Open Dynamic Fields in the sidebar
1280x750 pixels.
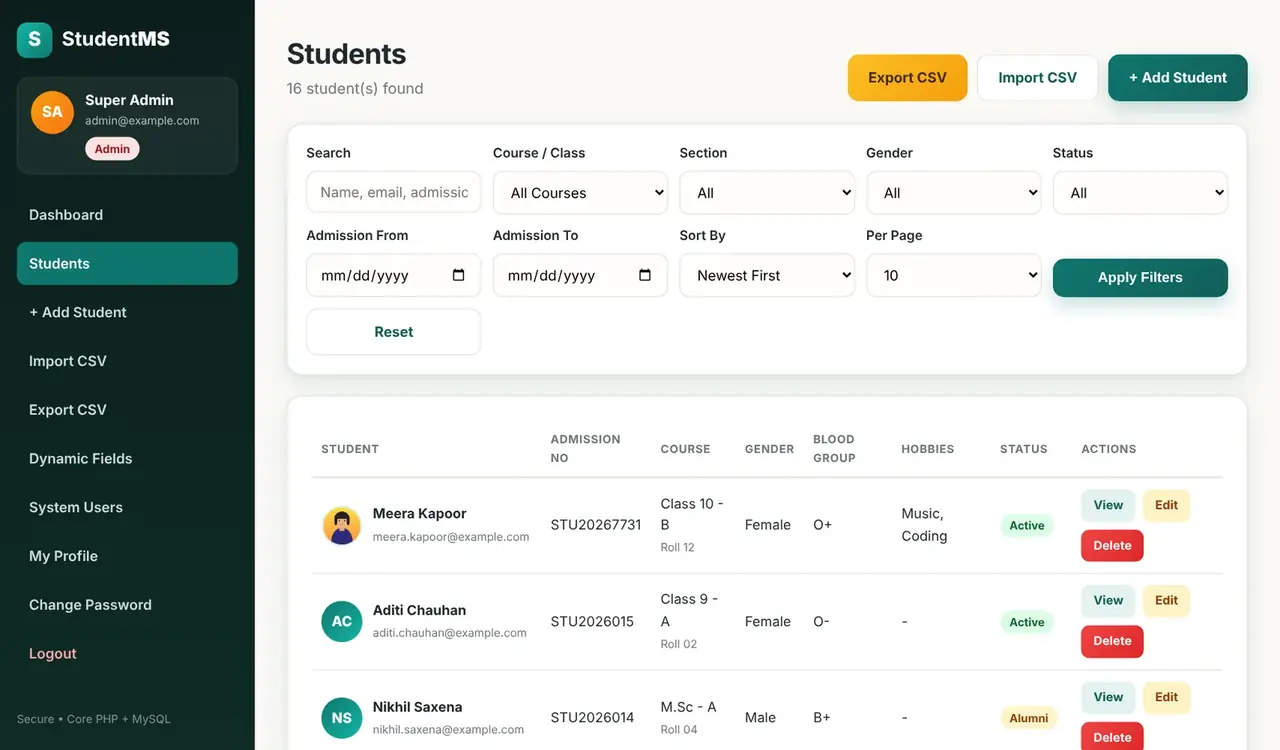(x=127, y=459)
